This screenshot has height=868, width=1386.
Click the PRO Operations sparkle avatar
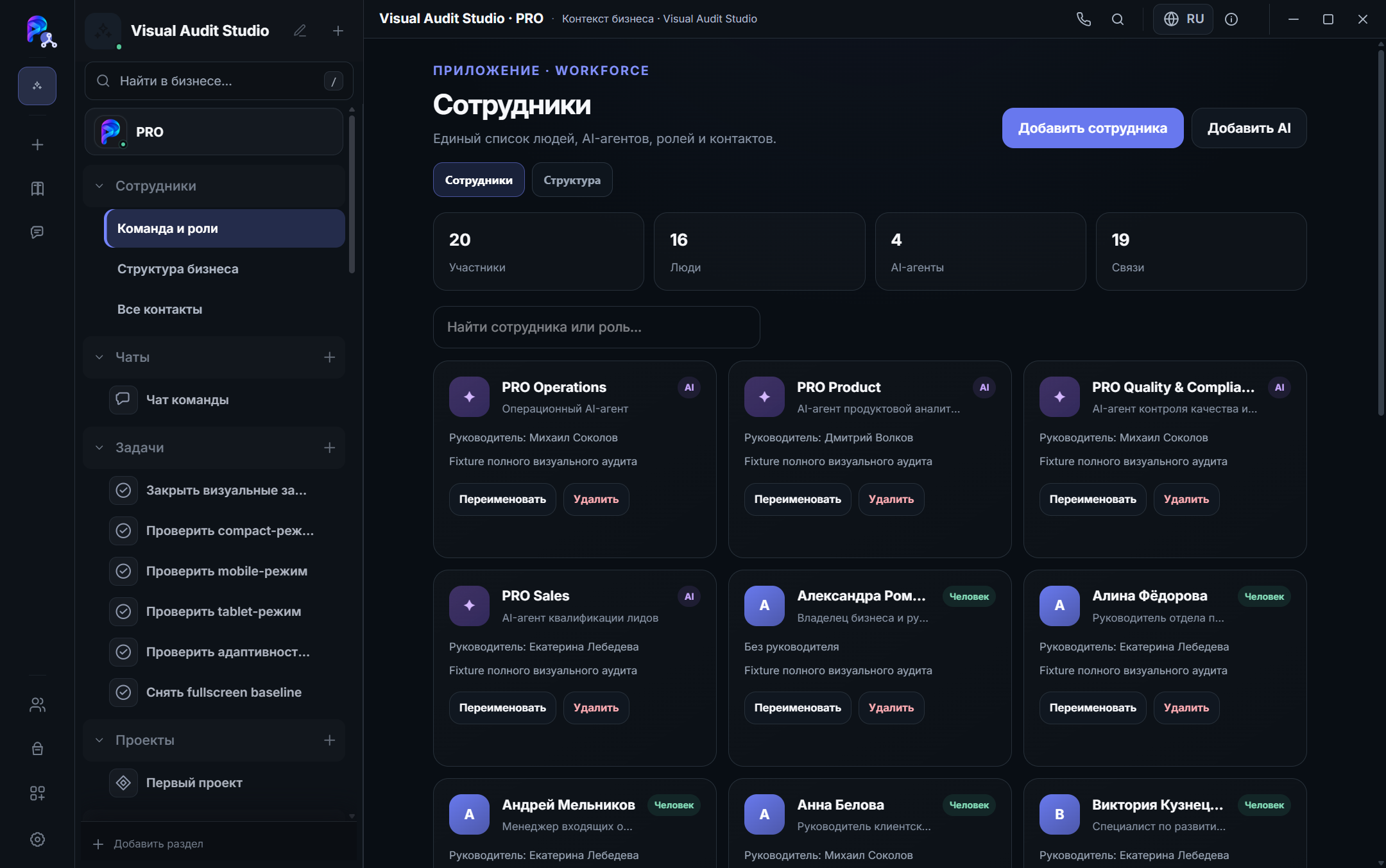(x=469, y=396)
